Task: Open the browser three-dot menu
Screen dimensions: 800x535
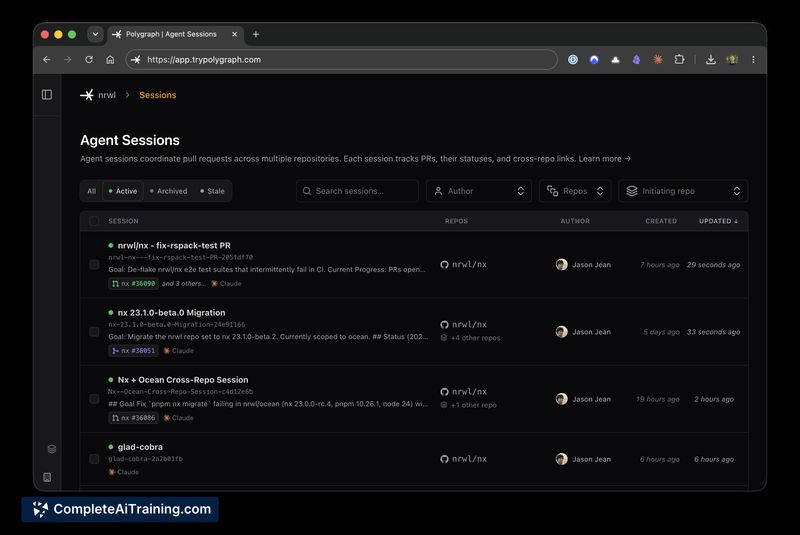Action: [753, 60]
